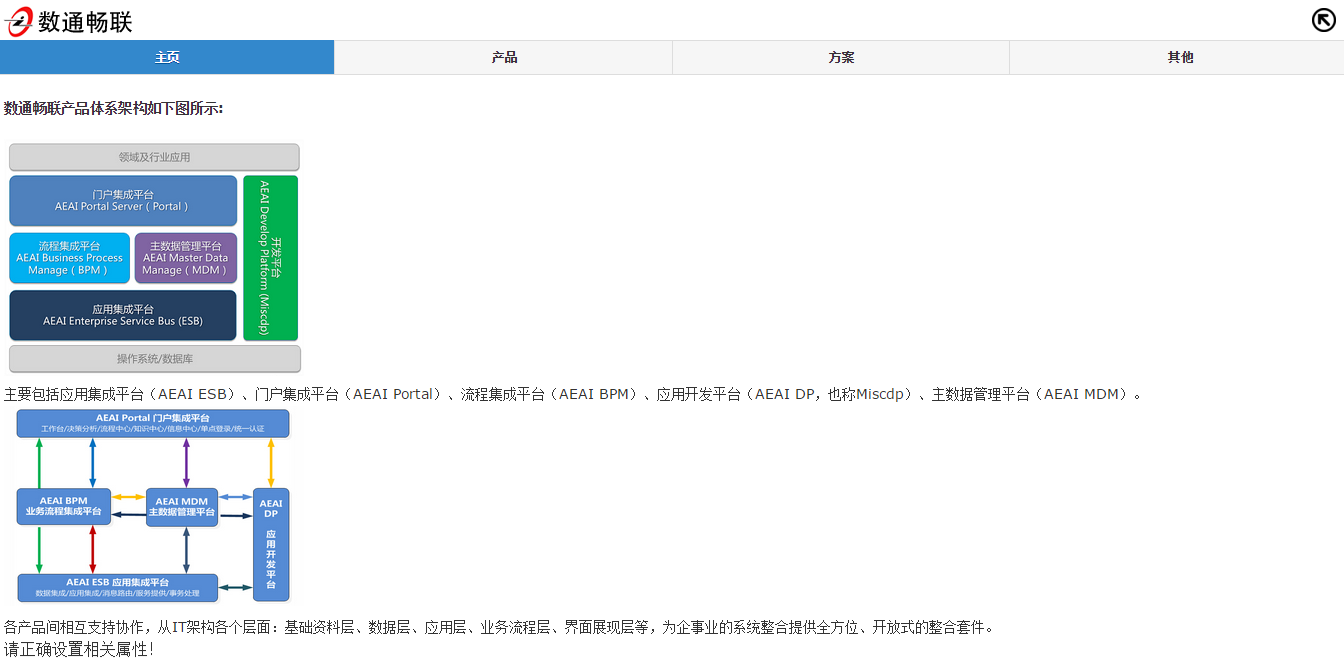The image size is (1344, 658).
Task: Click the 数通畅联 brand title text
Action: [x=85, y=22]
